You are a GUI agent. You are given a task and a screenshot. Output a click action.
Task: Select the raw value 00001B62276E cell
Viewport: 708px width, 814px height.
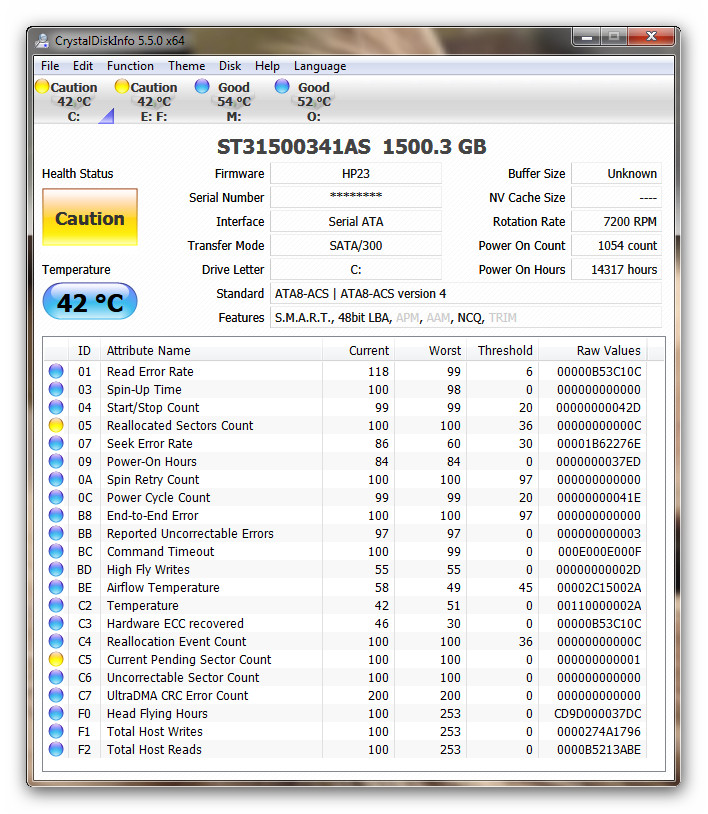[x=599, y=443]
